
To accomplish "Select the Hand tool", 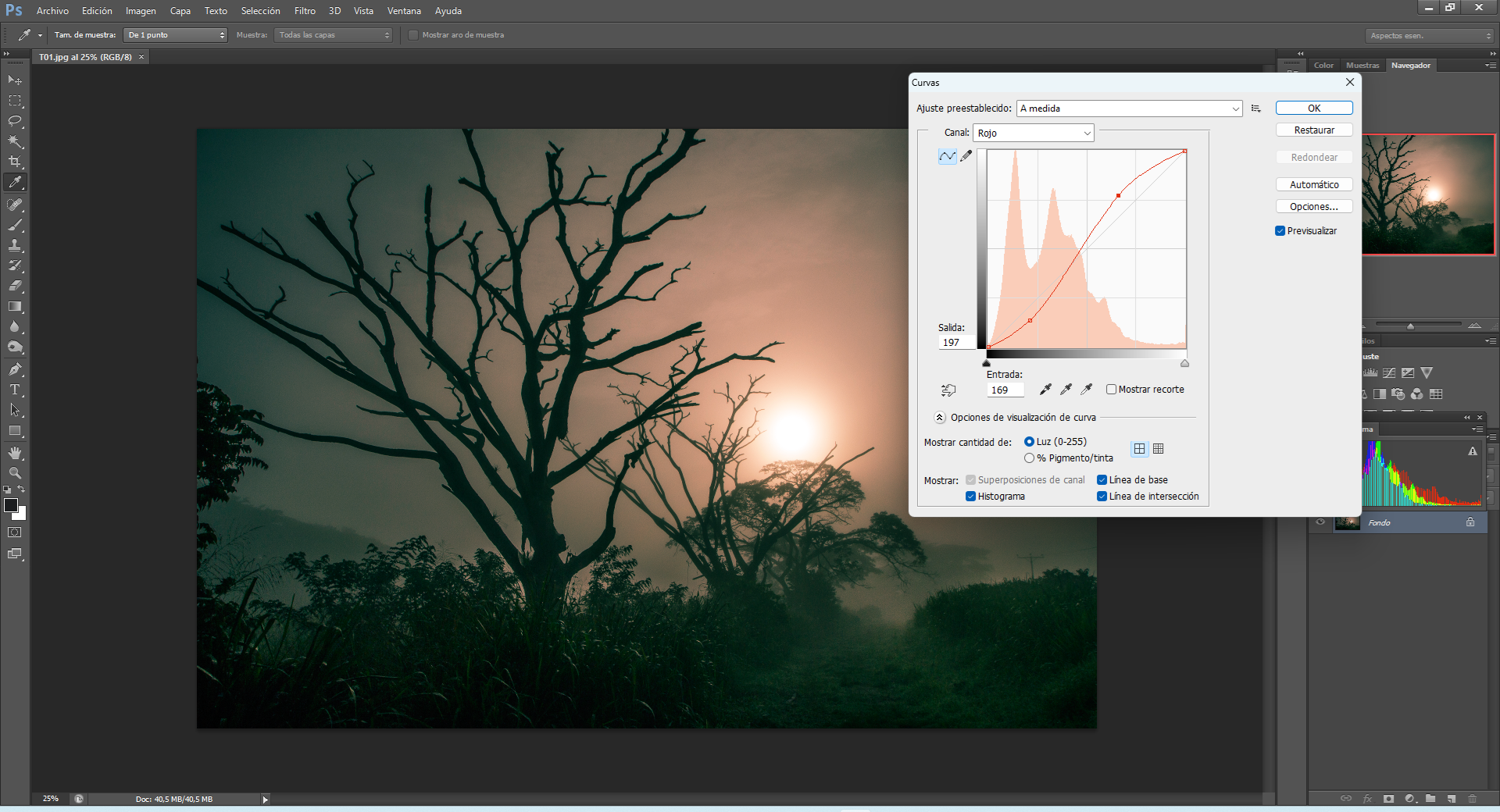I will click(x=15, y=453).
